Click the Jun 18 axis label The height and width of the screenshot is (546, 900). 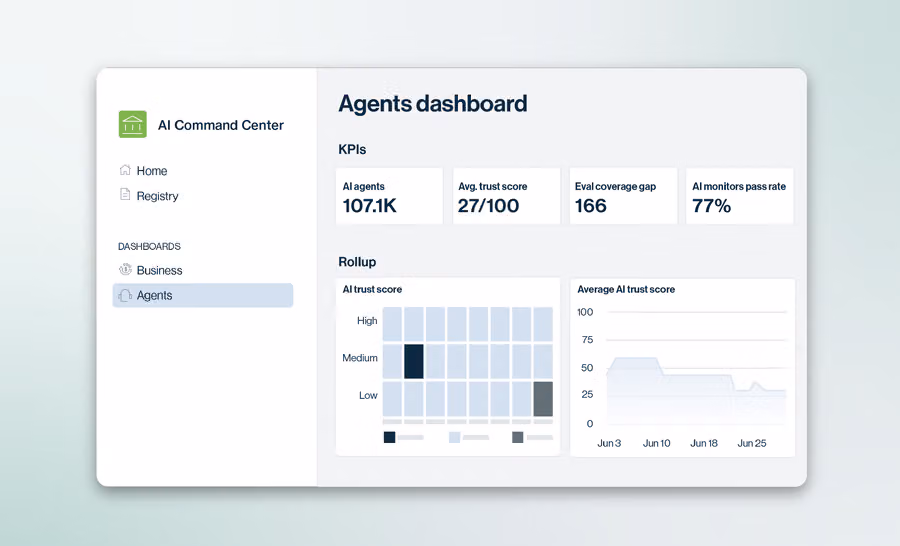(x=704, y=443)
